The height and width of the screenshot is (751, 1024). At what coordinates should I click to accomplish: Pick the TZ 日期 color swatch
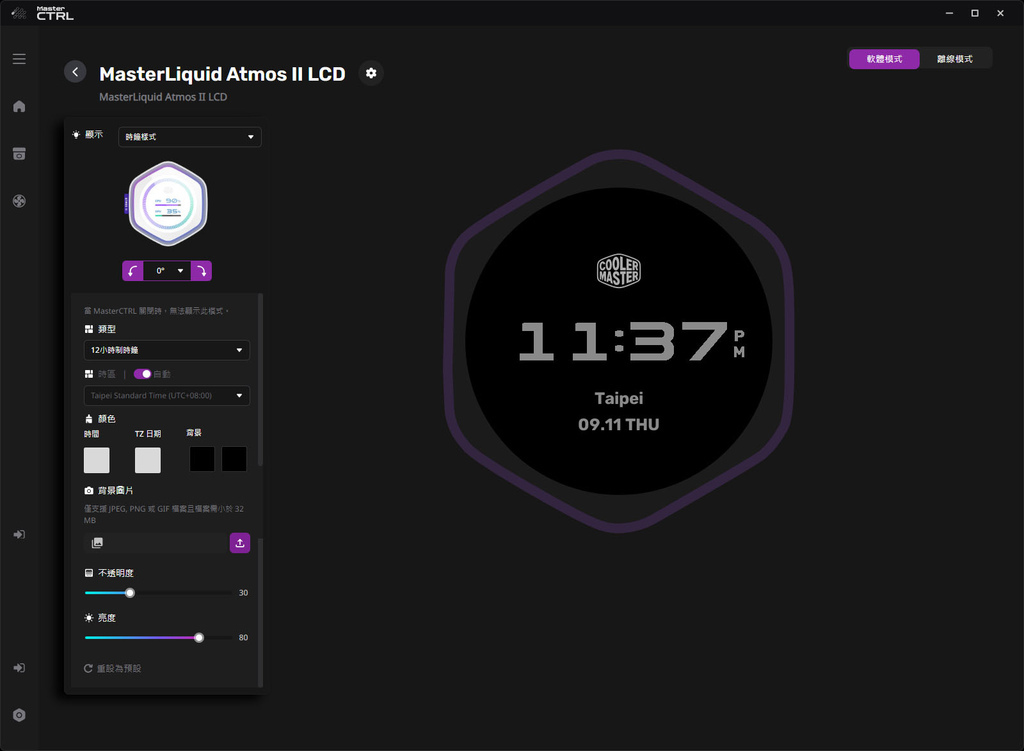click(148, 460)
